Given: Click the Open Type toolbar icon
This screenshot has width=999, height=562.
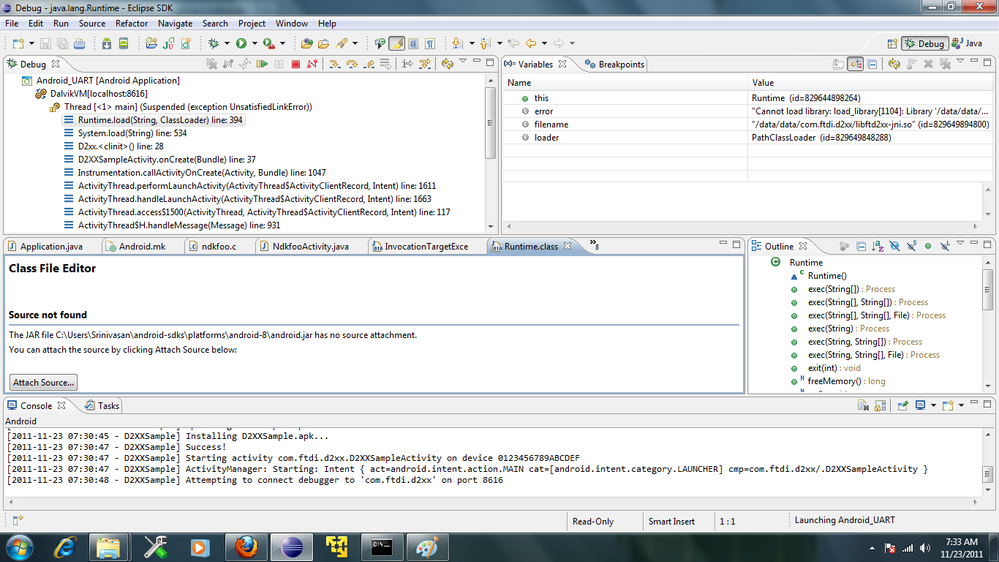Looking at the screenshot, I should click(x=306, y=43).
